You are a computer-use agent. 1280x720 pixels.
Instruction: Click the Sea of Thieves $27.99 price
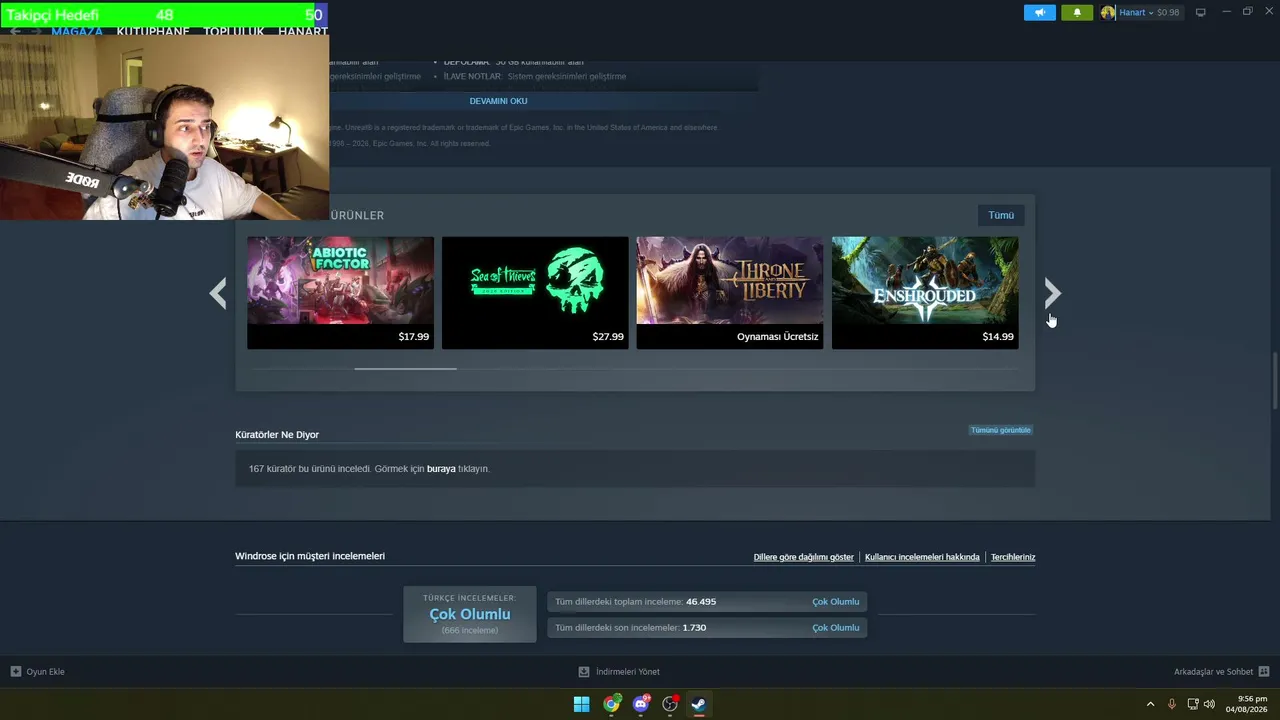[608, 337]
